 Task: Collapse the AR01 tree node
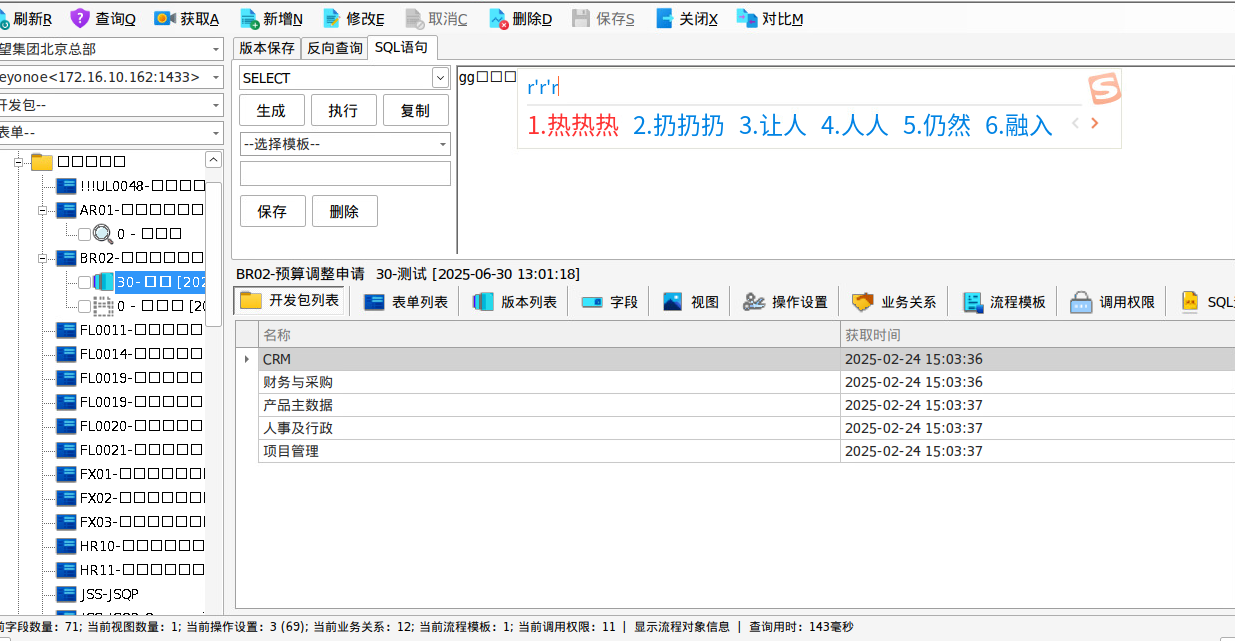[x=43, y=210]
